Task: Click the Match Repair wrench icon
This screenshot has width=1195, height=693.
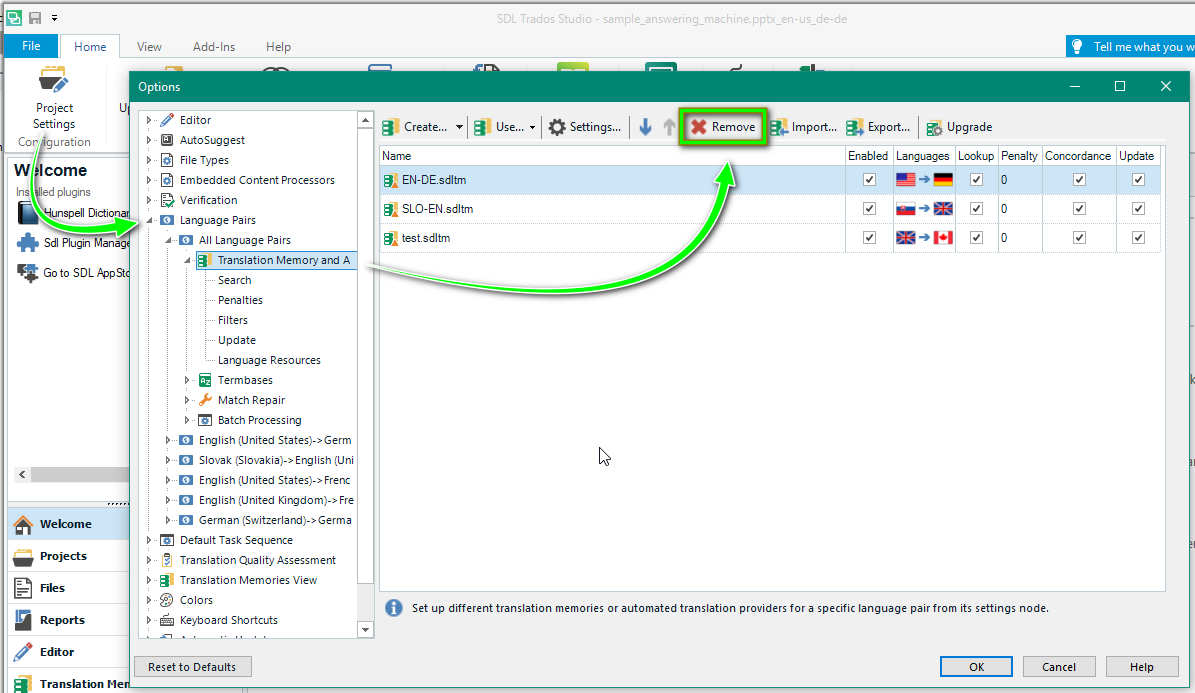Action: pos(205,399)
